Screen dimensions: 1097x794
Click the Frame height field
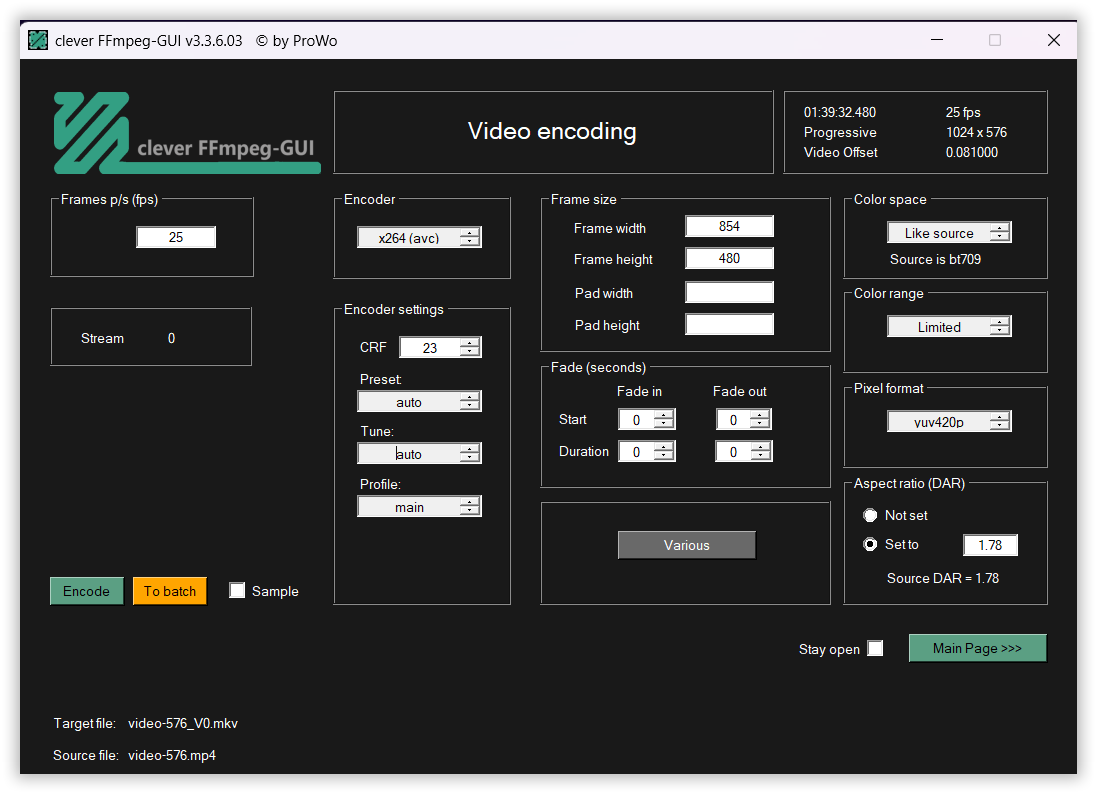(x=729, y=258)
